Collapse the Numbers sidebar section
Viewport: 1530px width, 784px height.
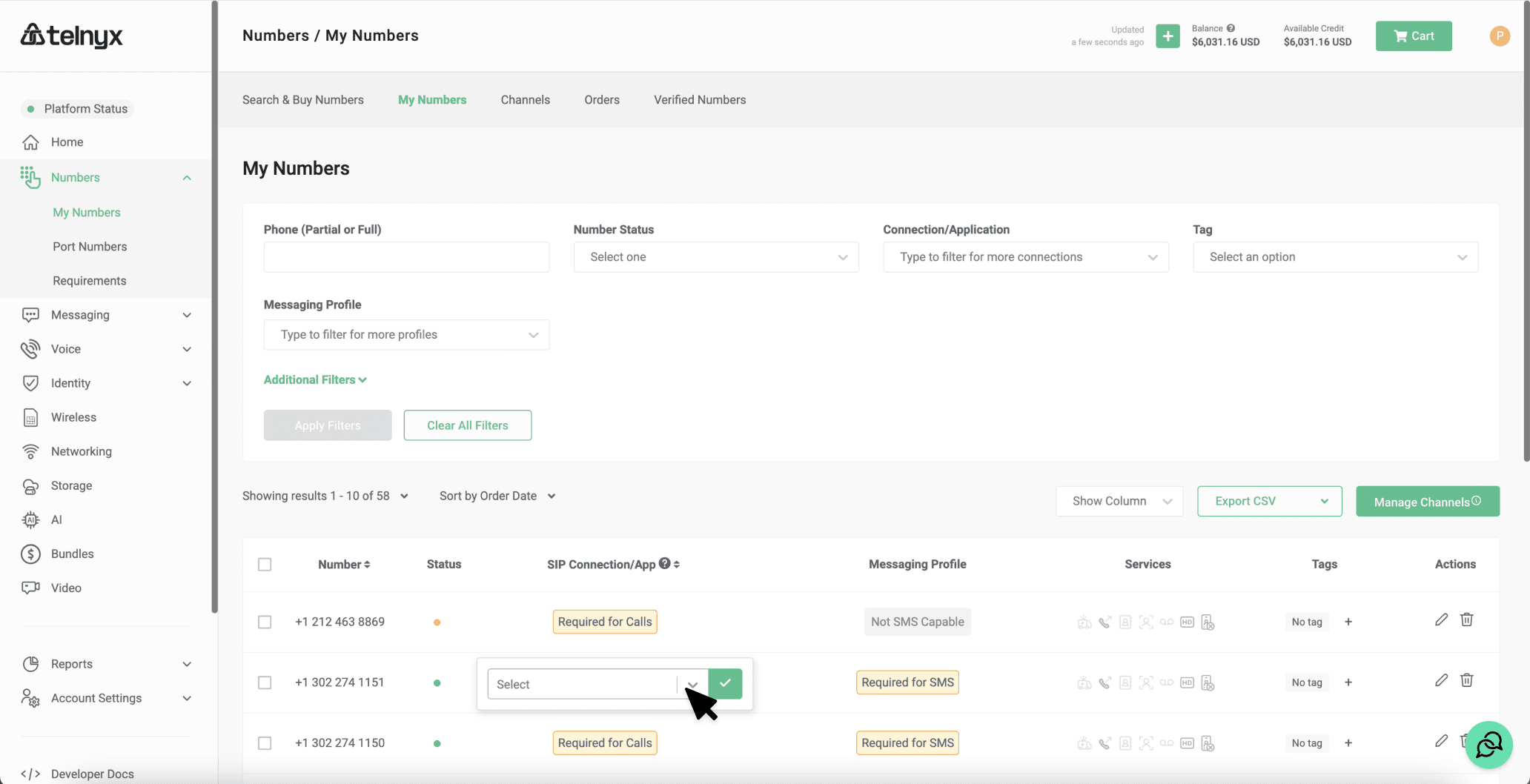[187, 178]
